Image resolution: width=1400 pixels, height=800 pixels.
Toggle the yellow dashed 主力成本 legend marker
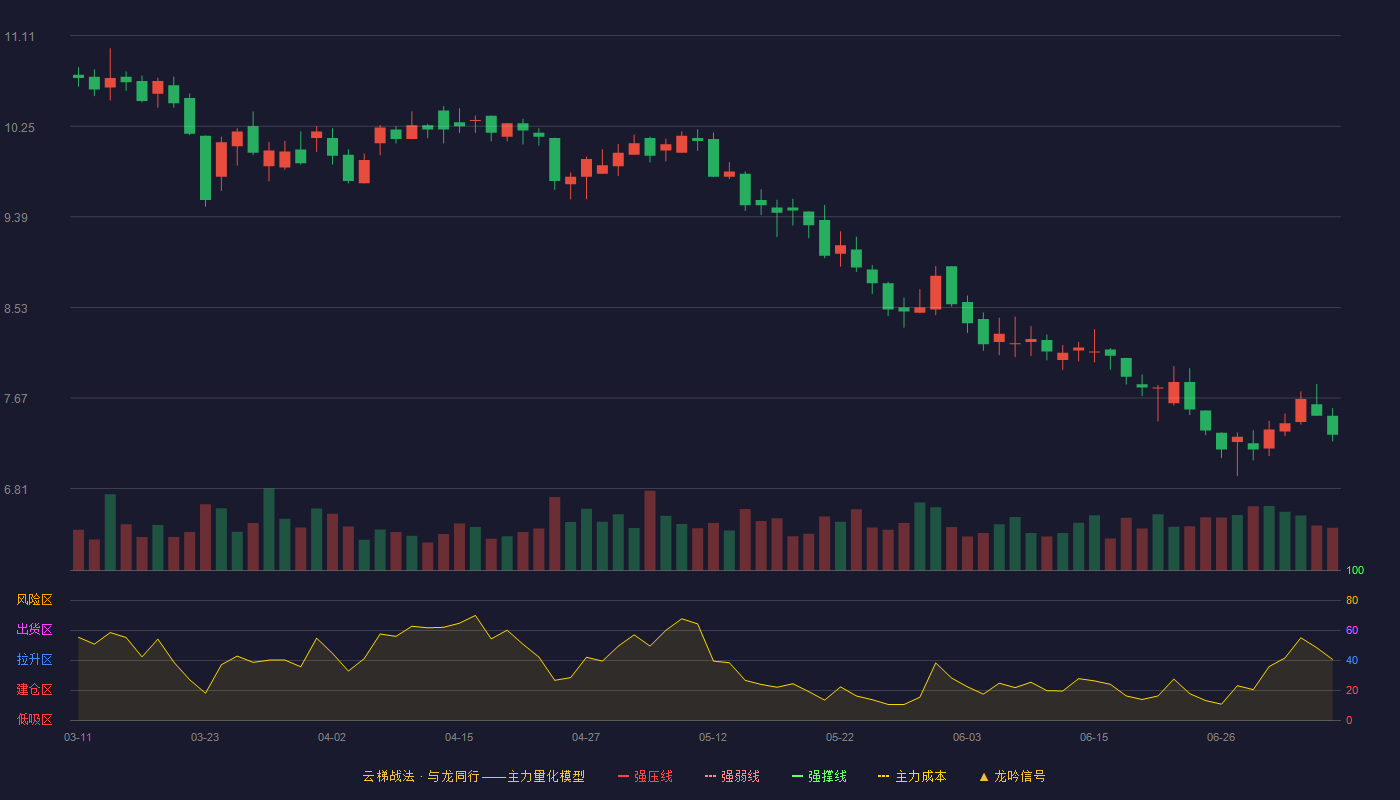click(883, 776)
